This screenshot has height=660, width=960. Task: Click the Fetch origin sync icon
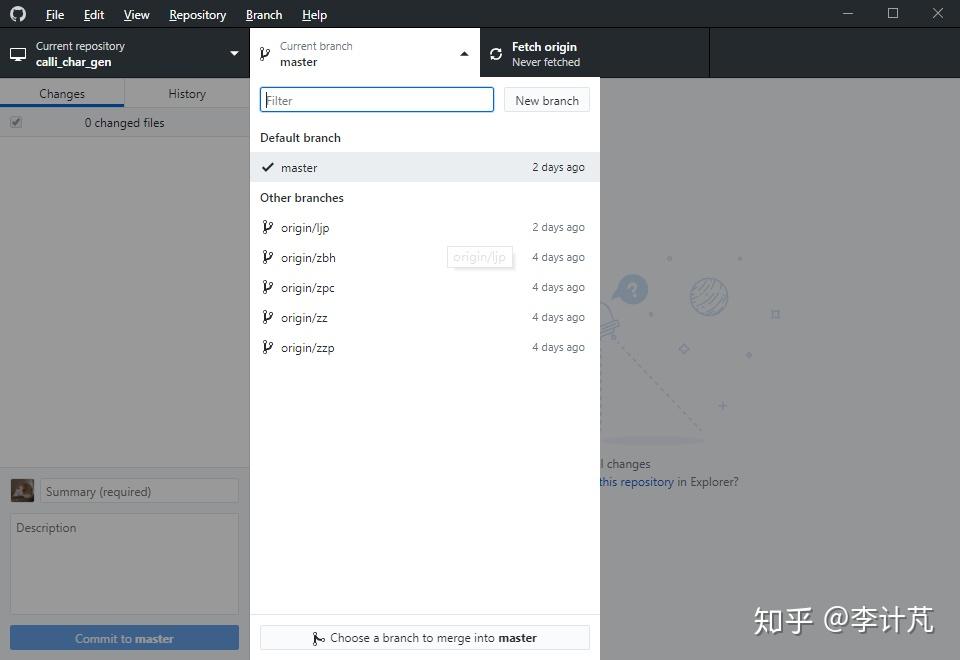[496, 53]
